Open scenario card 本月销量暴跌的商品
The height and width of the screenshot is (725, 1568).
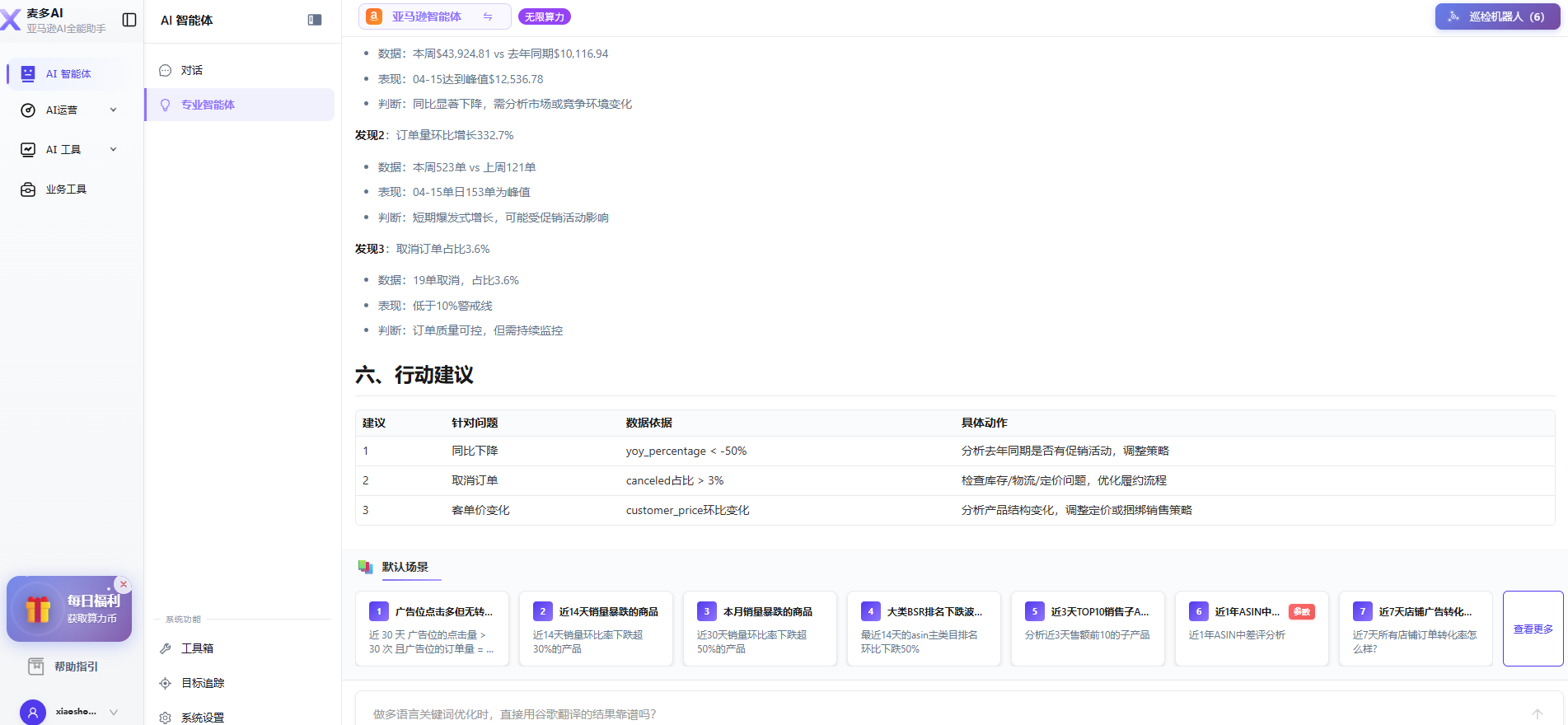point(760,629)
